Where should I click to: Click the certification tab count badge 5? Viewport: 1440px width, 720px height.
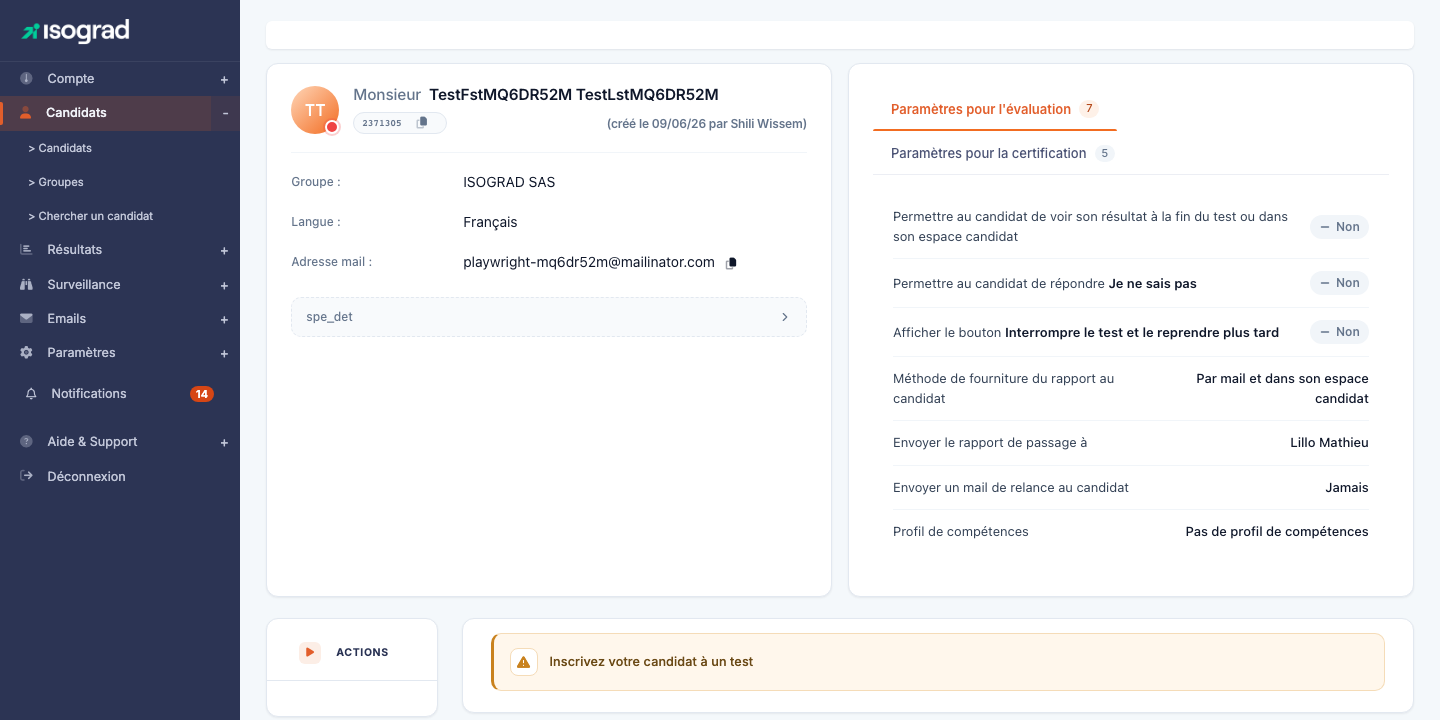click(1104, 153)
